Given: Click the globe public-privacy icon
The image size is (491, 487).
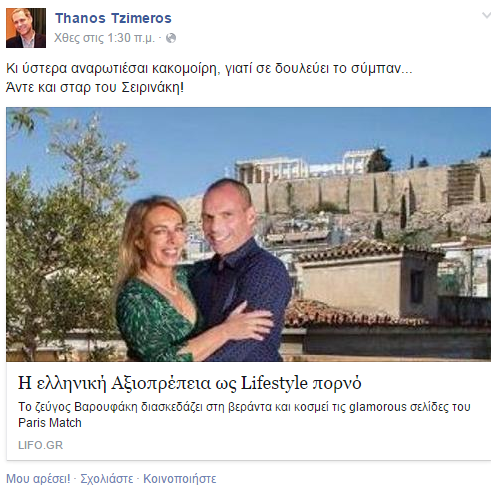Looking at the screenshot, I should point(171,38).
